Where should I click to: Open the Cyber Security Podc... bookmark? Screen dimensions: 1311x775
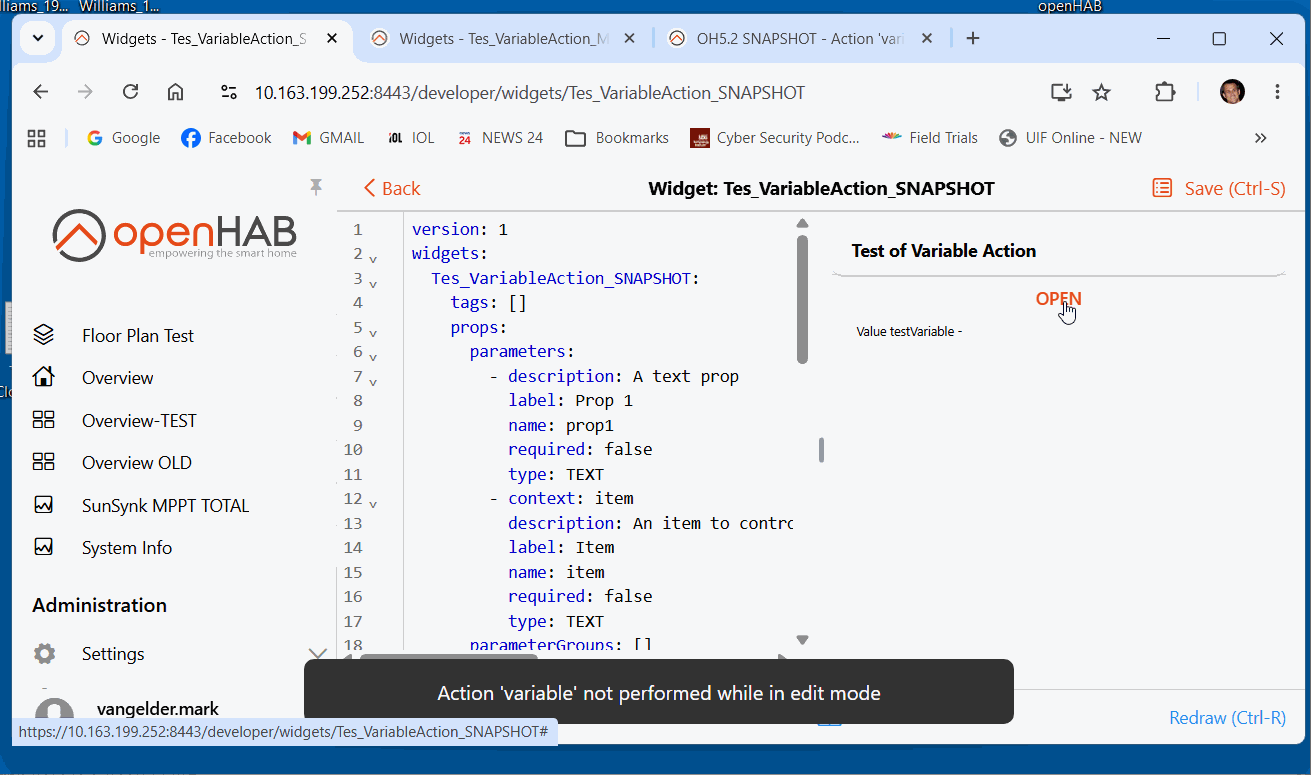(x=775, y=138)
